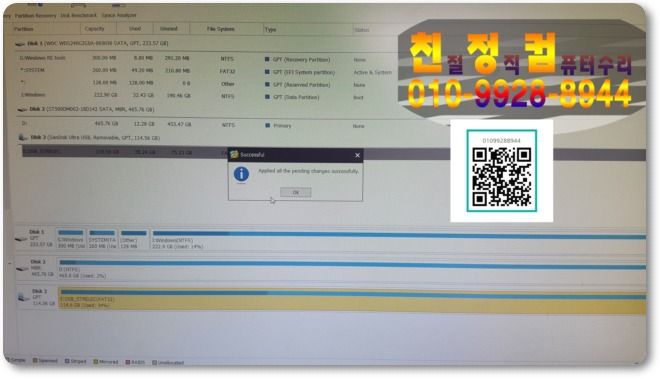
Task: Sort by the Status column header
Action: click(362, 30)
